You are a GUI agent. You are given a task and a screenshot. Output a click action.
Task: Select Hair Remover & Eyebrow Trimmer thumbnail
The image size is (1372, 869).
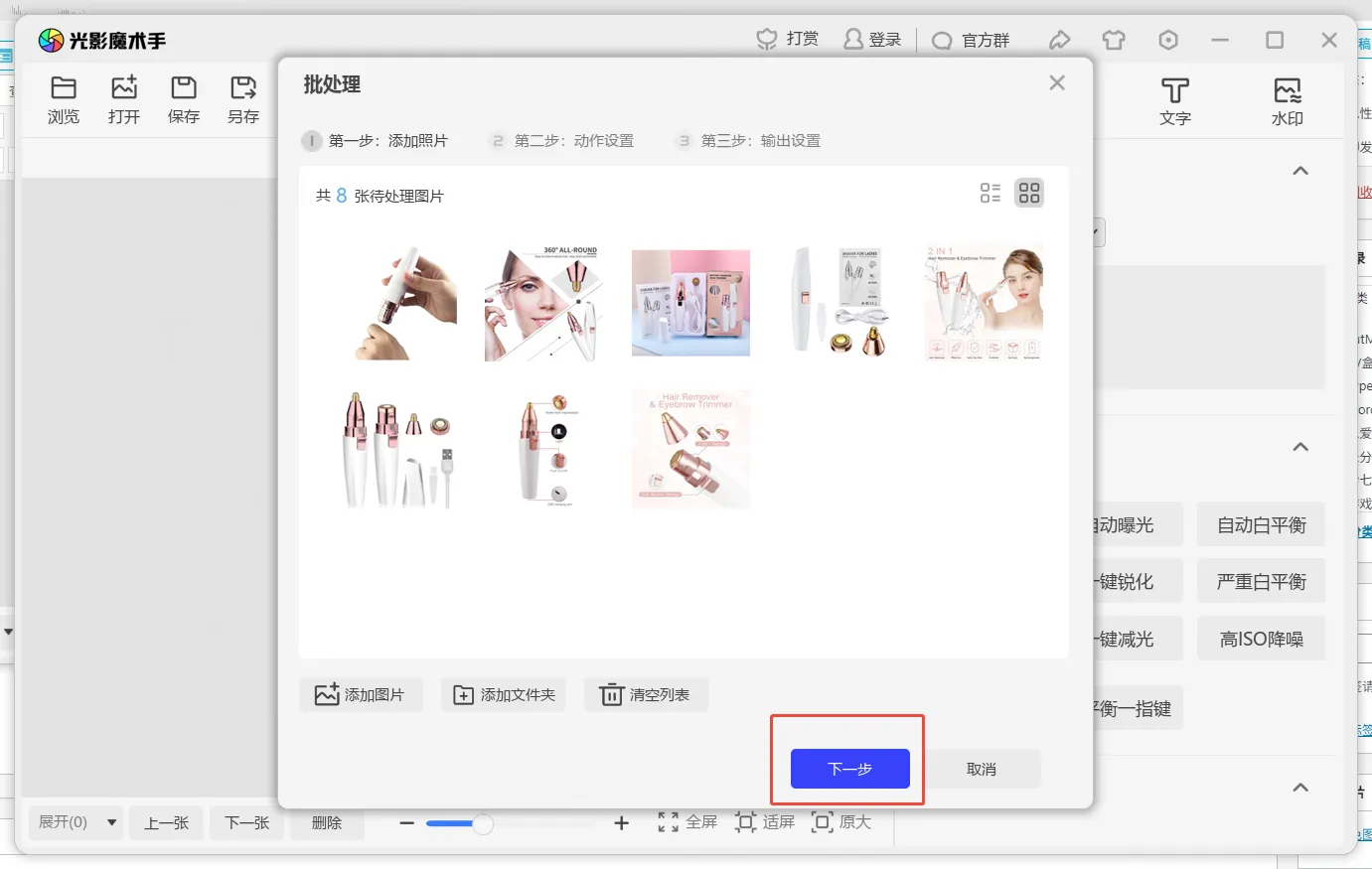[x=690, y=449]
